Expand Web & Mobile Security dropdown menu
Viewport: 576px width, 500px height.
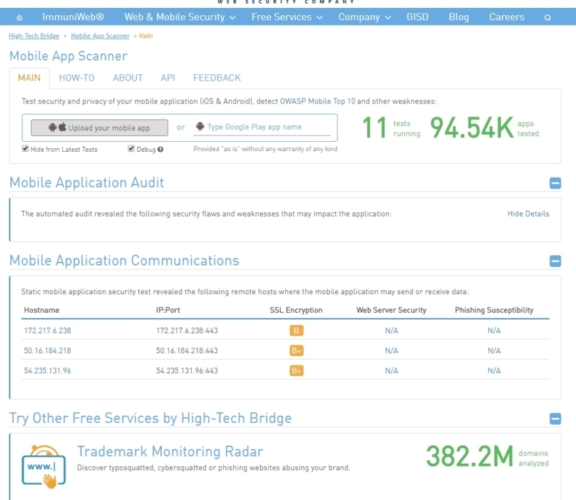tap(180, 17)
